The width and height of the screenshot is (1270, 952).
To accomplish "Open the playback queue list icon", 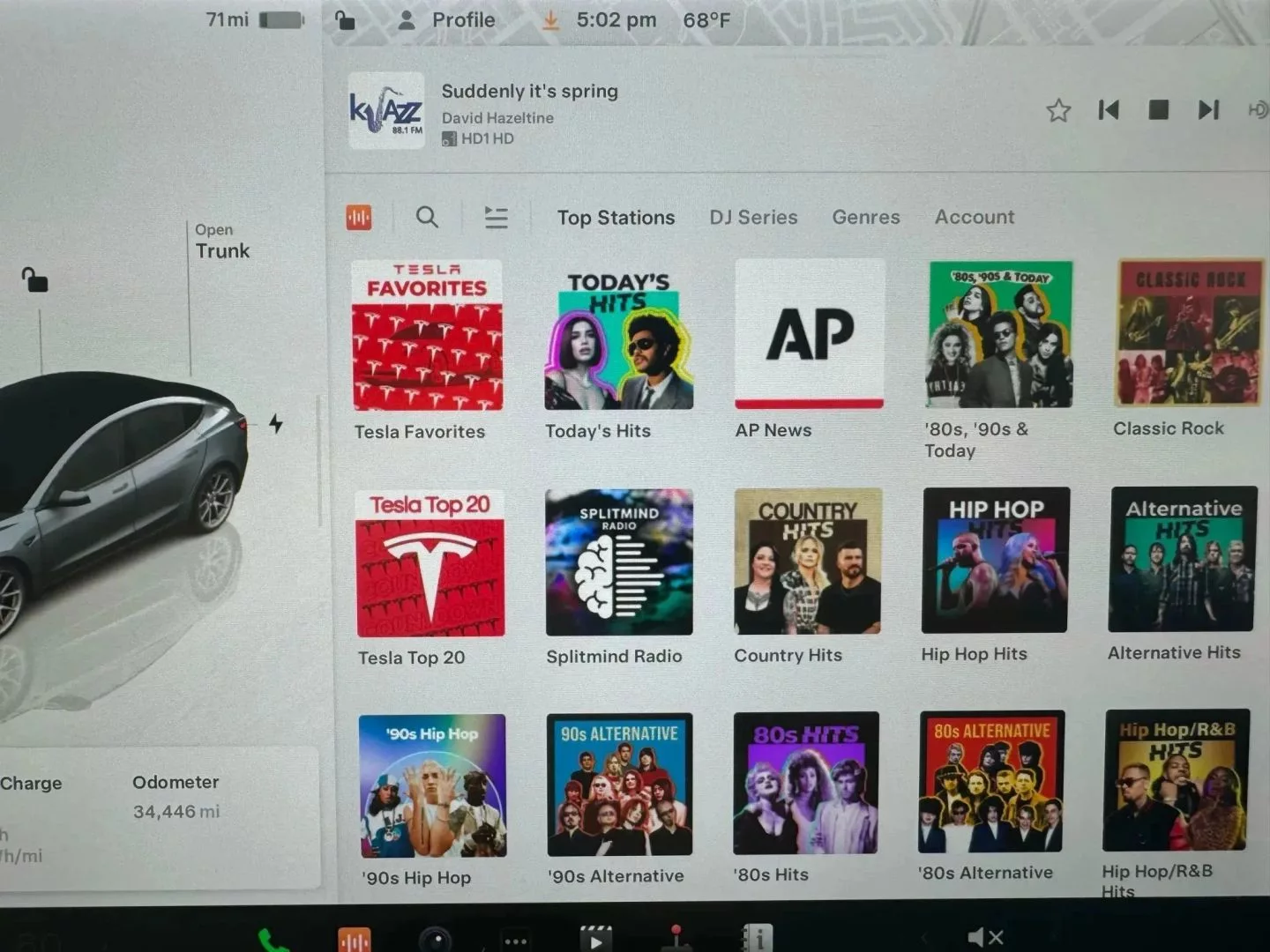I will coord(496,217).
